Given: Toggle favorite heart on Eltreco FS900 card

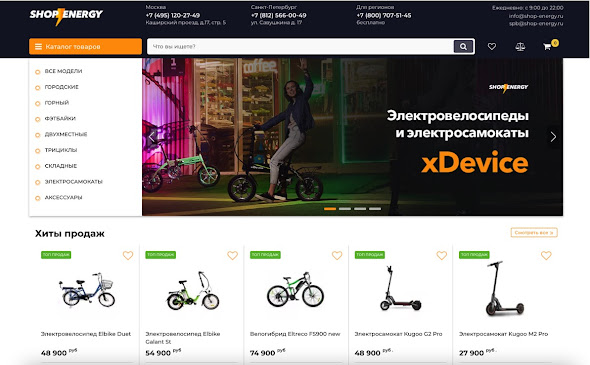Looking at the screenshot, I should click(x=337, y=256).
